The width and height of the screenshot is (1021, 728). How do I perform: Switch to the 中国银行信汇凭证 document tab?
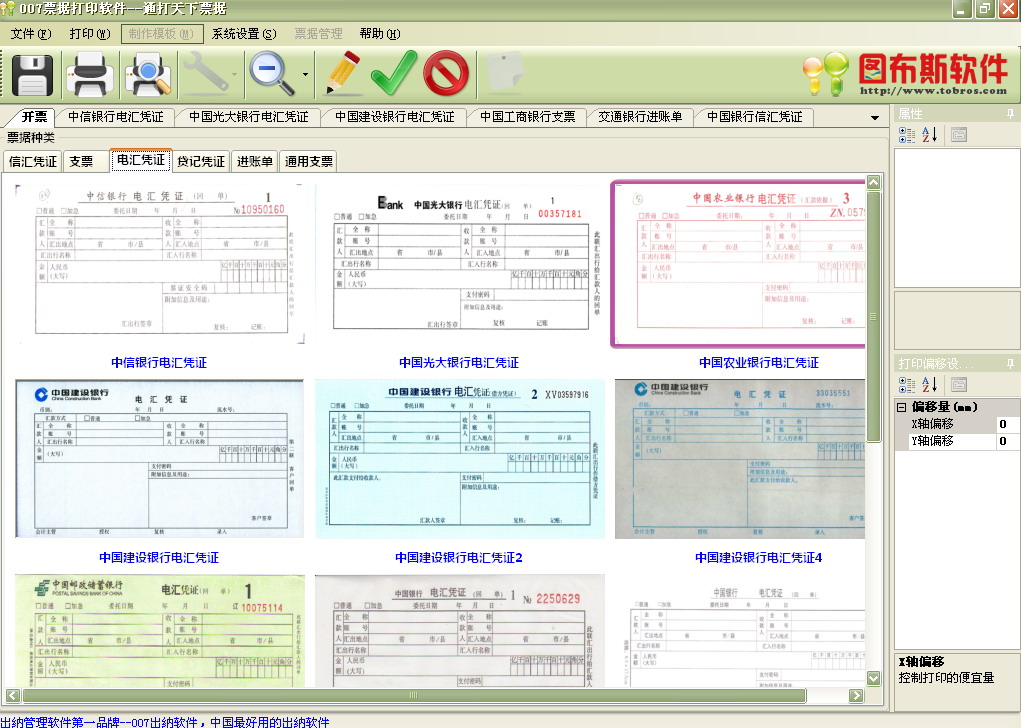(755, 117)
